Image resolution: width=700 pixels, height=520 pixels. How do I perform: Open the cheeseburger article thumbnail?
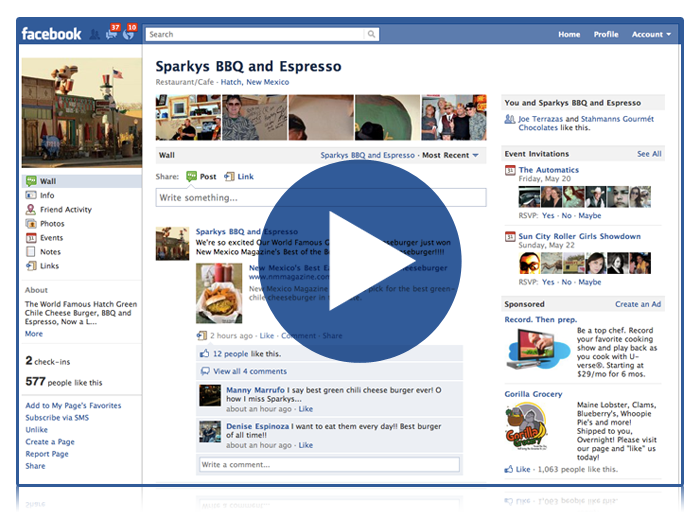click(219, 293)
